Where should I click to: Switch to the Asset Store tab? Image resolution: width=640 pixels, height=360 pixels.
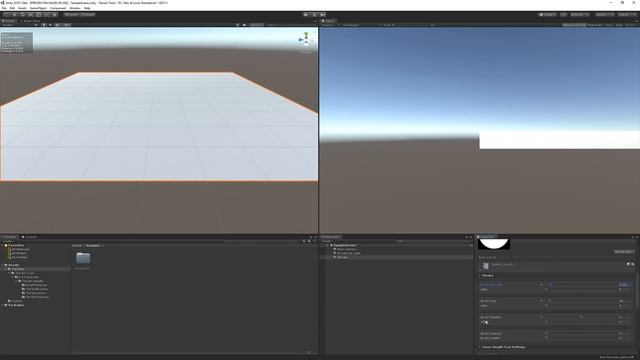31,21
